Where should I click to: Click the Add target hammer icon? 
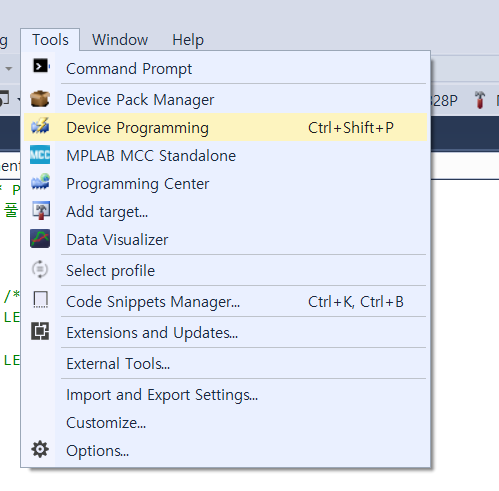(40, 210)
